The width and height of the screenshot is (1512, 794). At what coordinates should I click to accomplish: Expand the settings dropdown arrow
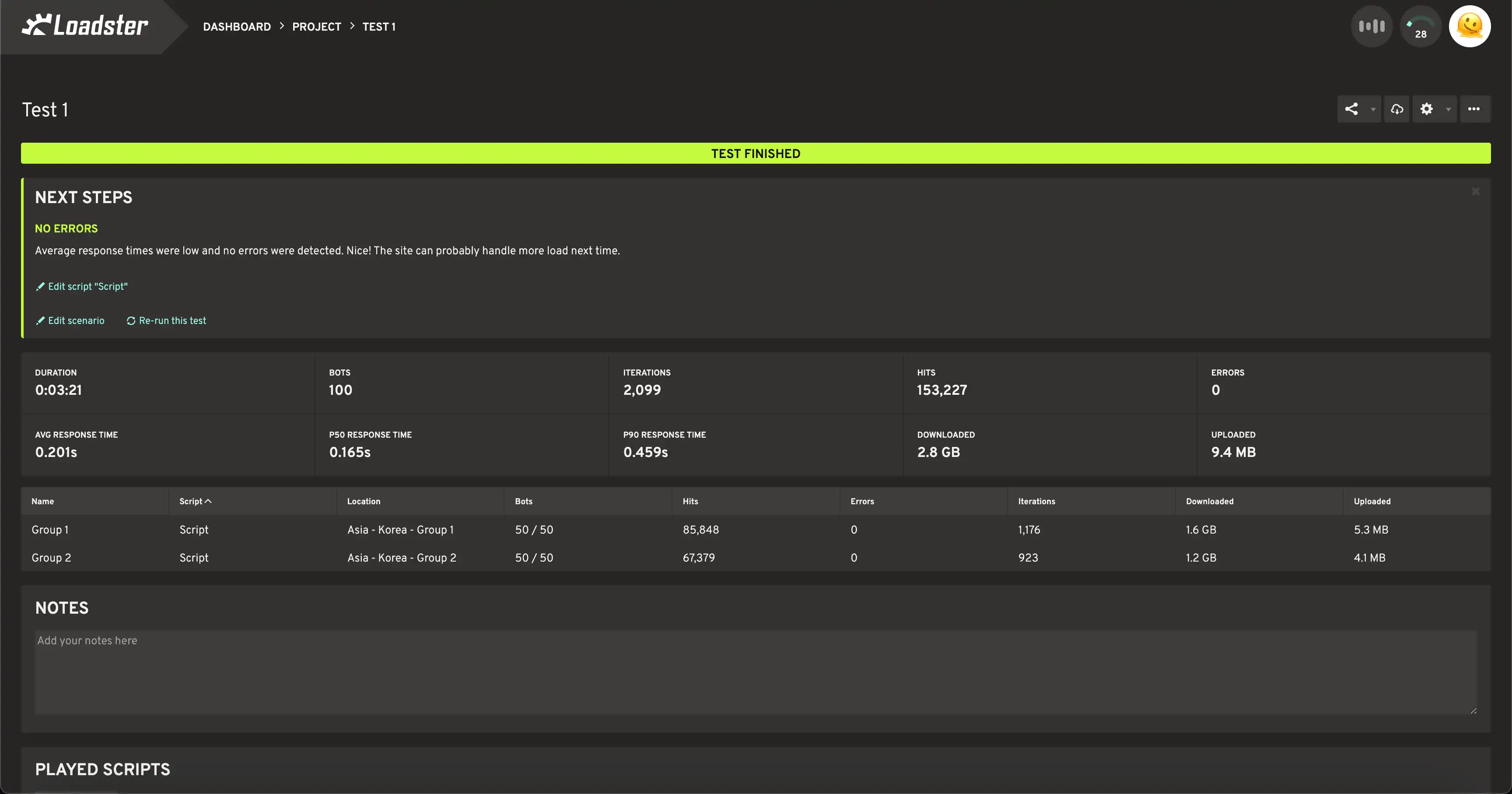click(x=1448, y=109)
